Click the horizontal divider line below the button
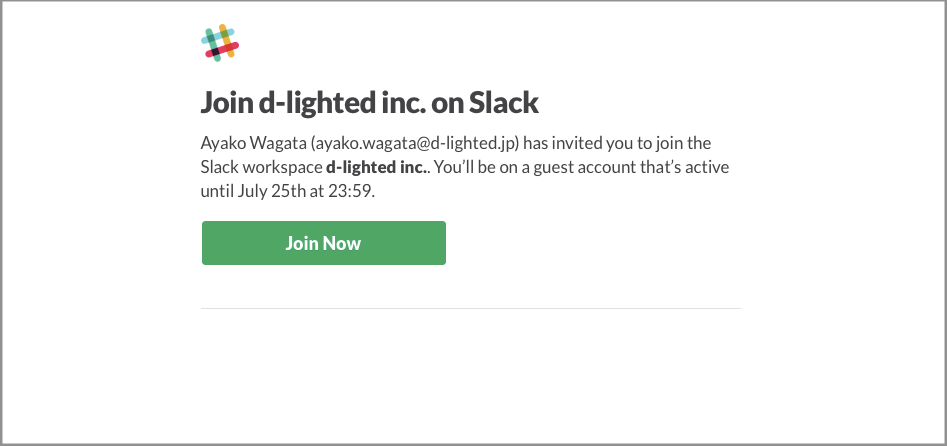Image resolution: width=947 pixels, height=446 pixels. 471,308
